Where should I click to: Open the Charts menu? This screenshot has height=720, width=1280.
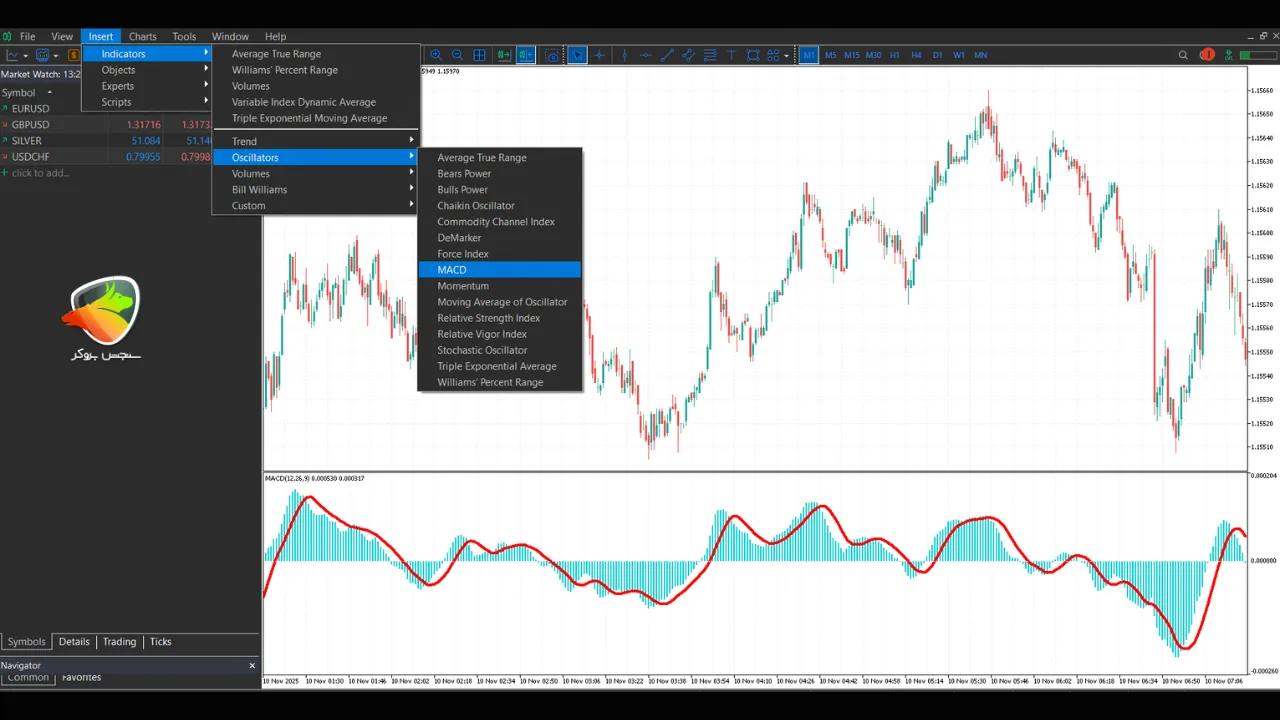[x=142, y=36]
